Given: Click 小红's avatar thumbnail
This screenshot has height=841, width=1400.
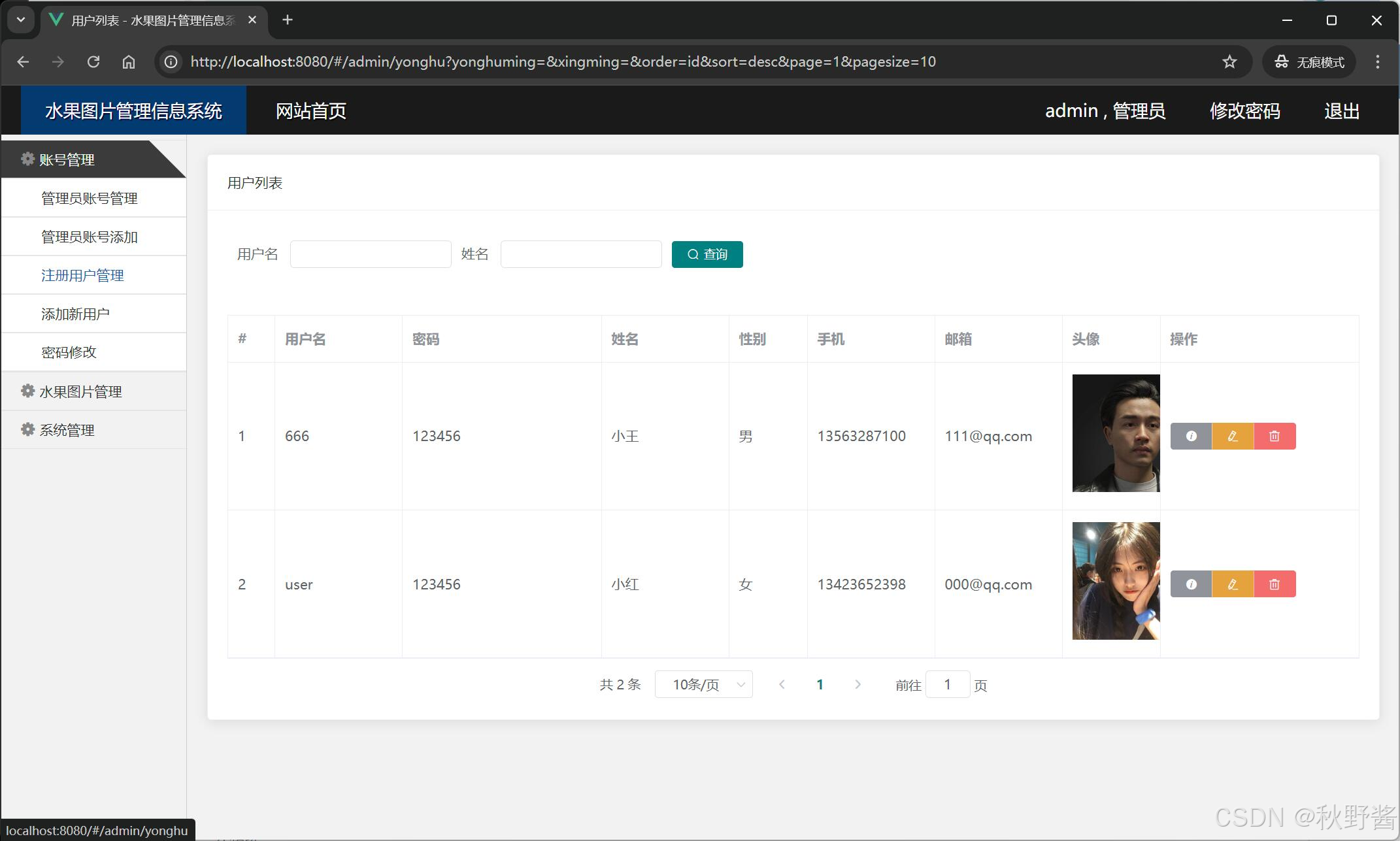Looking at the screenshot, I should [x=1116, y=581].
